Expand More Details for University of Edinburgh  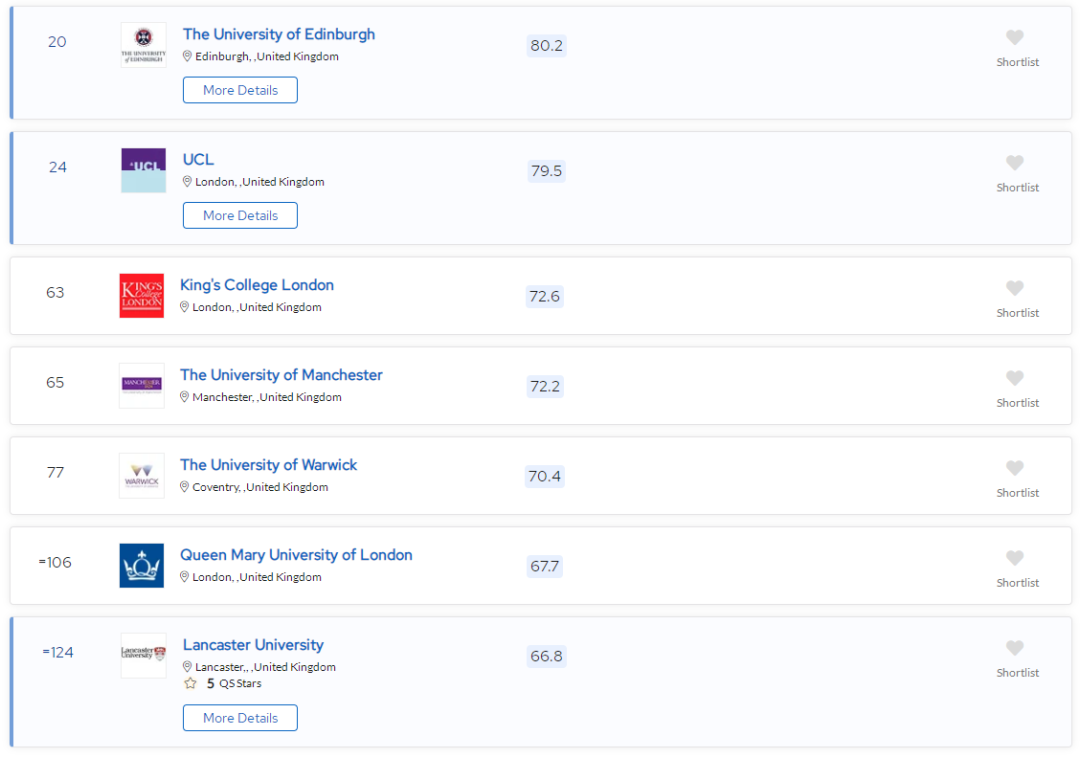tap(240, 90)
